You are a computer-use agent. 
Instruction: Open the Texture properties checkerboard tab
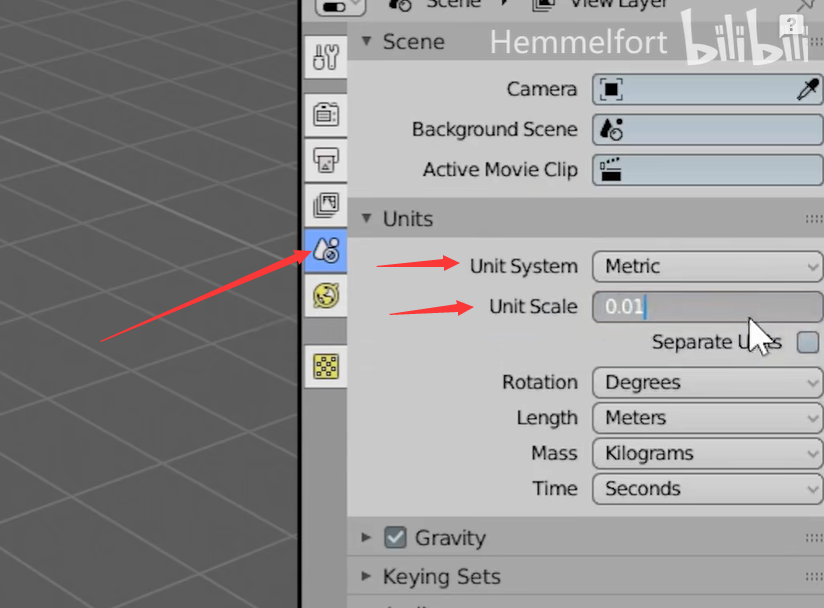click(326, 366)
